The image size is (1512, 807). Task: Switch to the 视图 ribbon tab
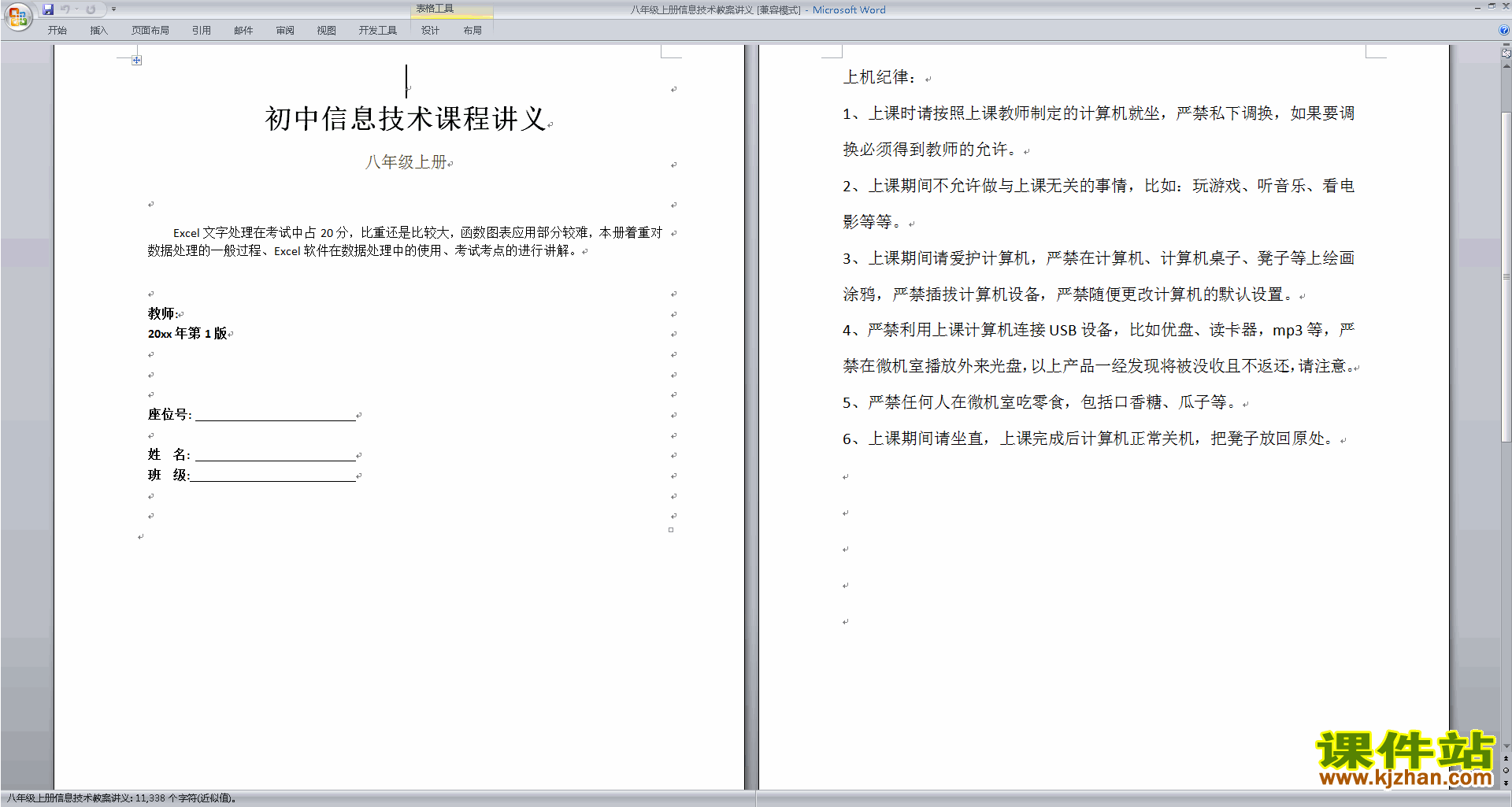click(327, 30)
